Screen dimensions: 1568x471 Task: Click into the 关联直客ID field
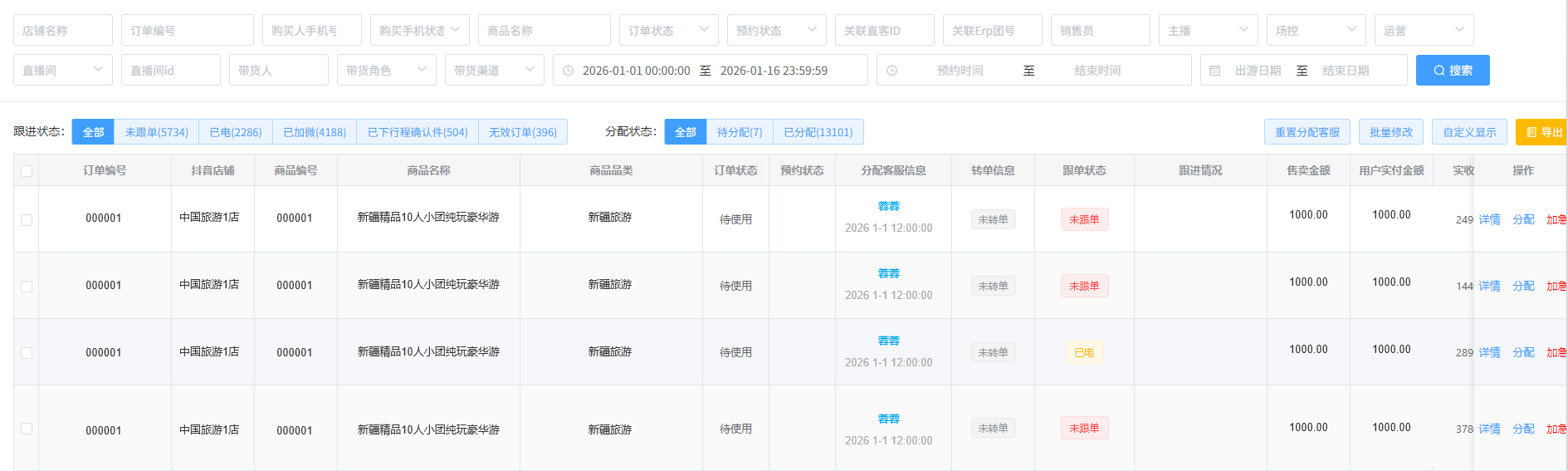885,30
